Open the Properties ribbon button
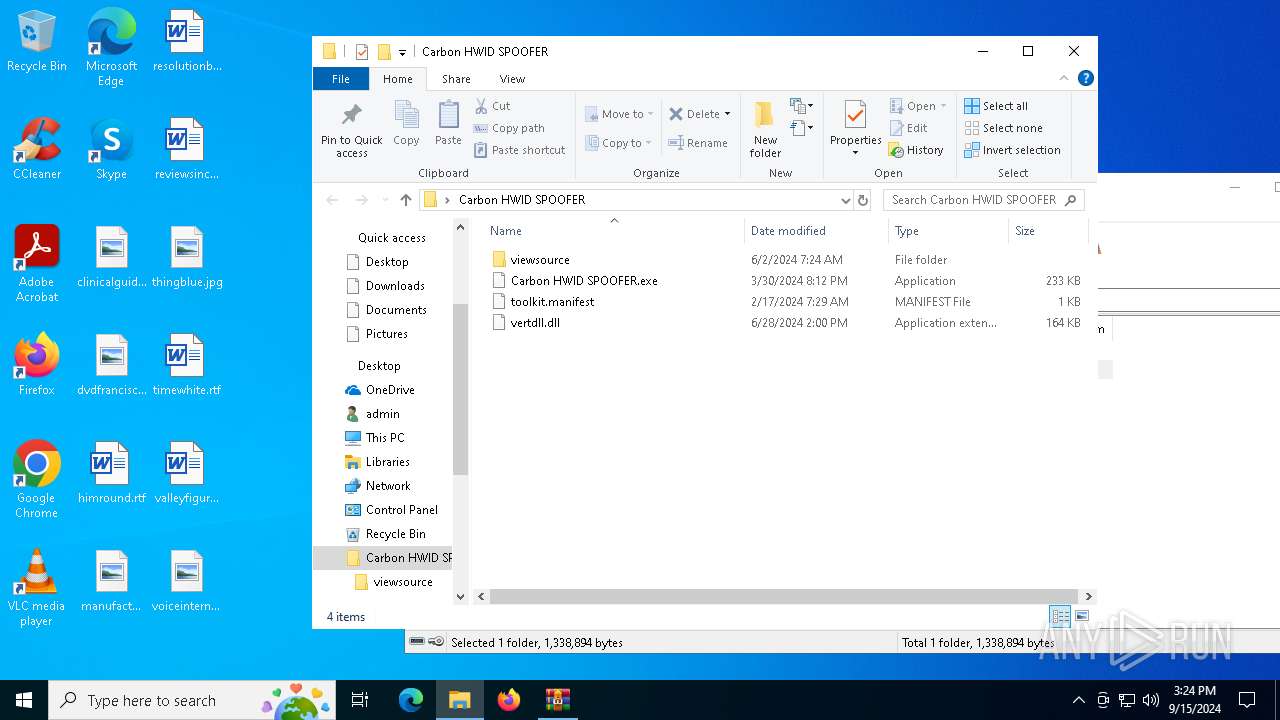This screenshot has height=720, width=1280. pos(855,129)
